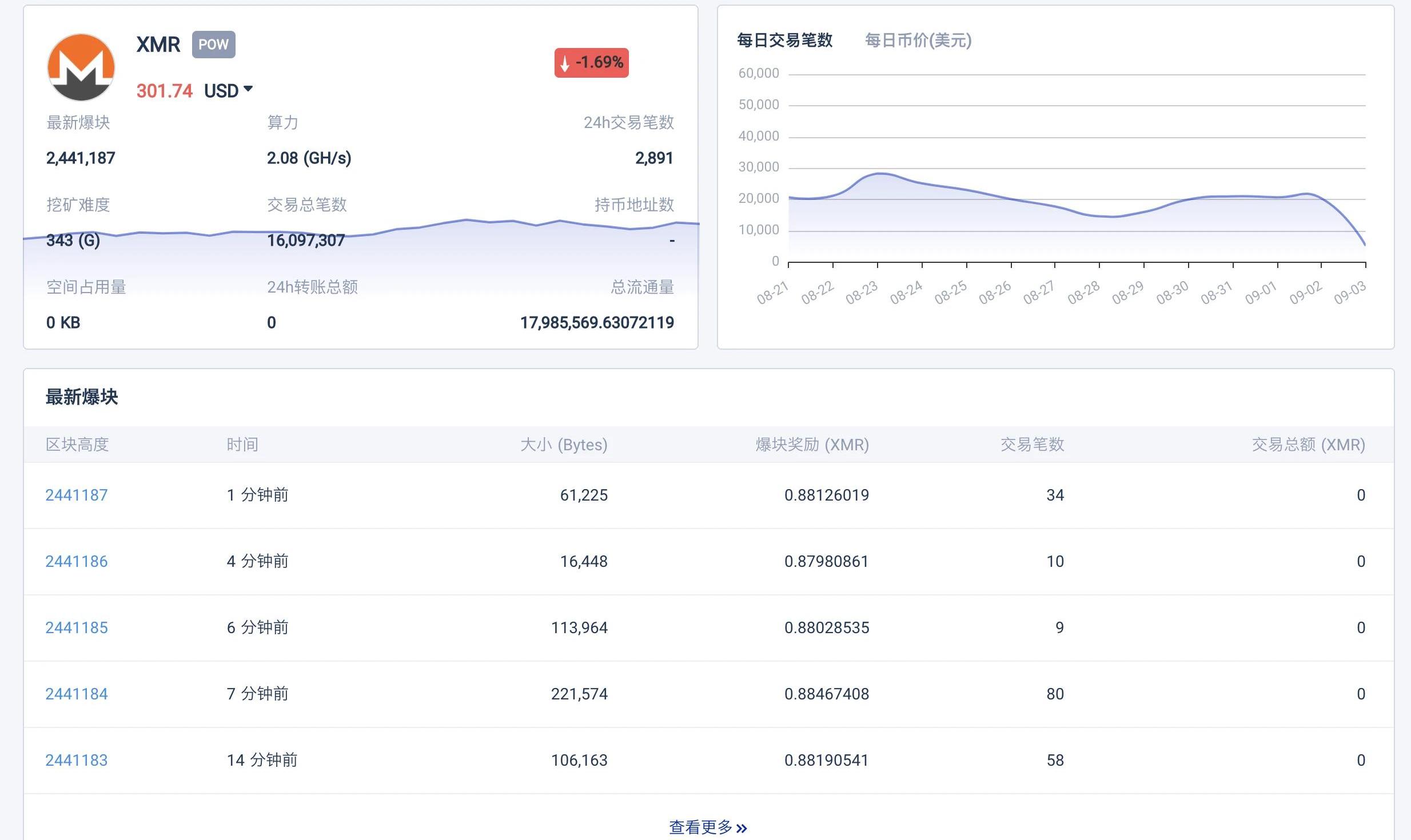Open block 2441185 details
Screen dimensions: 1411x840
coord(77,627)
